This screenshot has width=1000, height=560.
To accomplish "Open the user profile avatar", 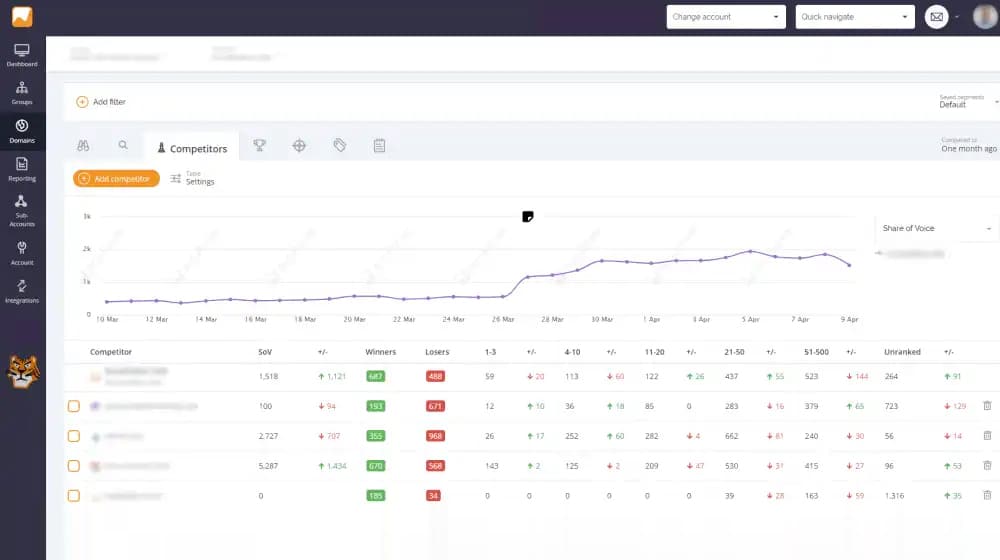I will tap(985, 17).
